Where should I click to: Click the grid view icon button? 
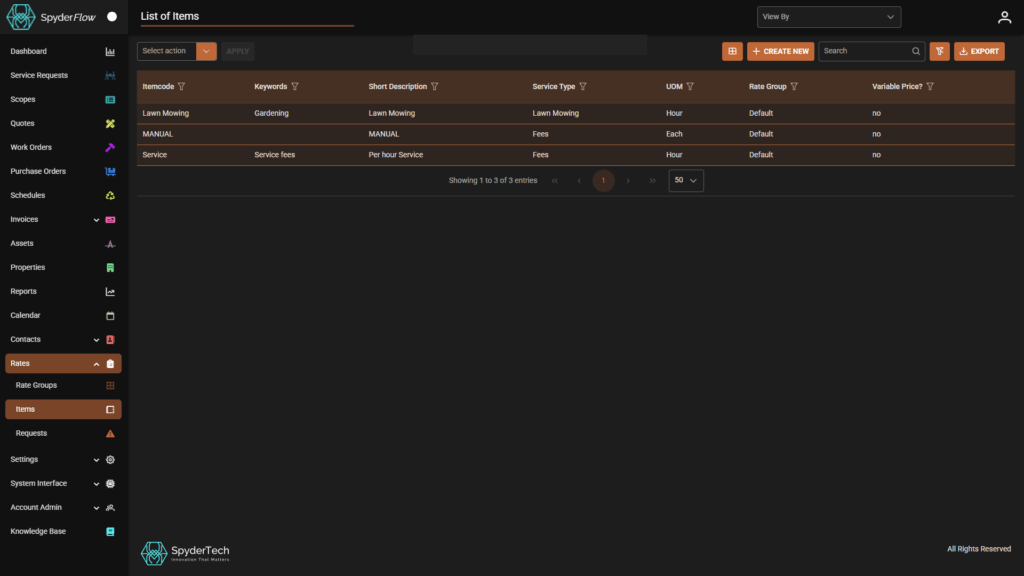click(x=732, y=51)
